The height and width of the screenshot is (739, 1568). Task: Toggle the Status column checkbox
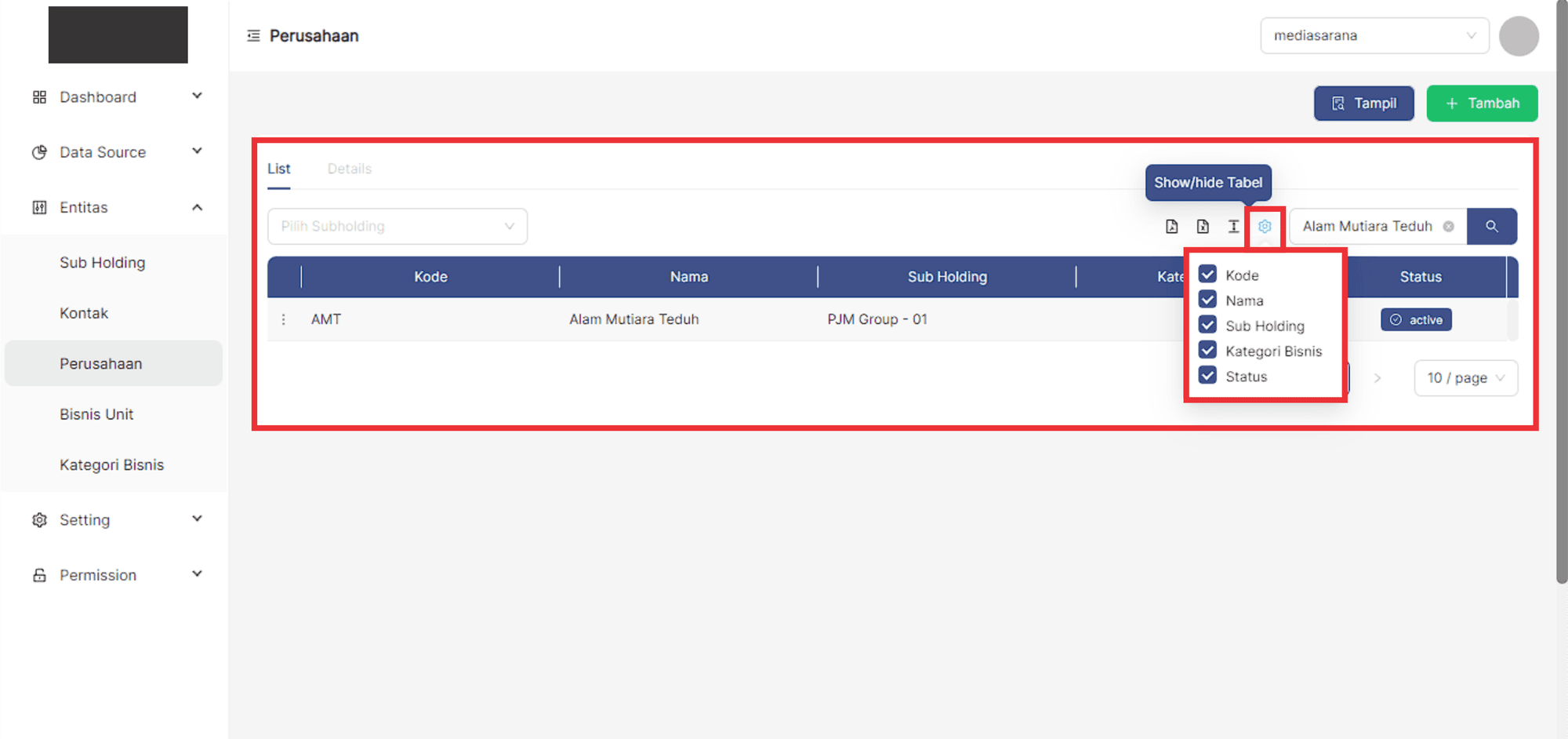(x=1207, y=376)
